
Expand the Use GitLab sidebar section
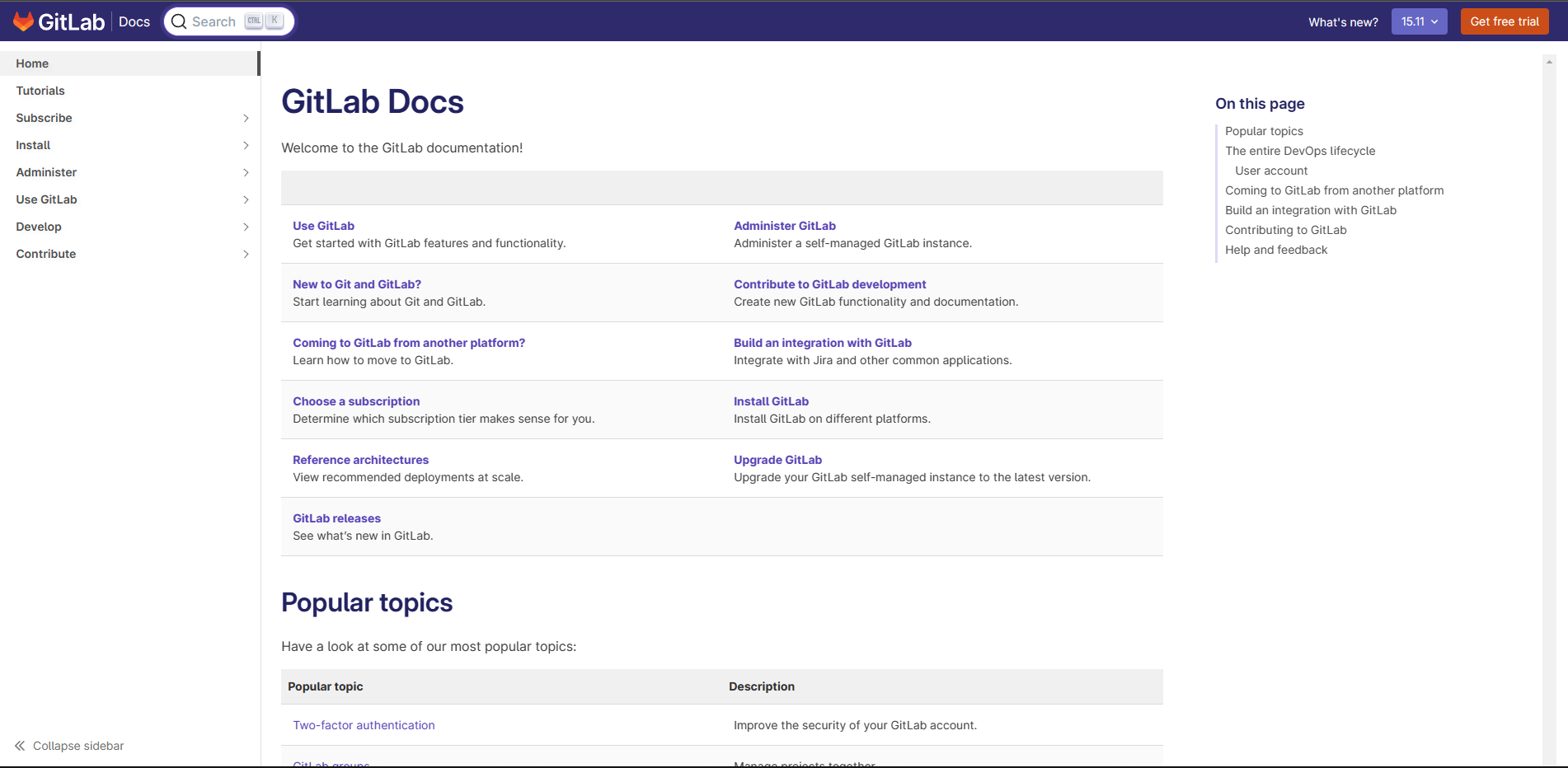click(246, 199)
